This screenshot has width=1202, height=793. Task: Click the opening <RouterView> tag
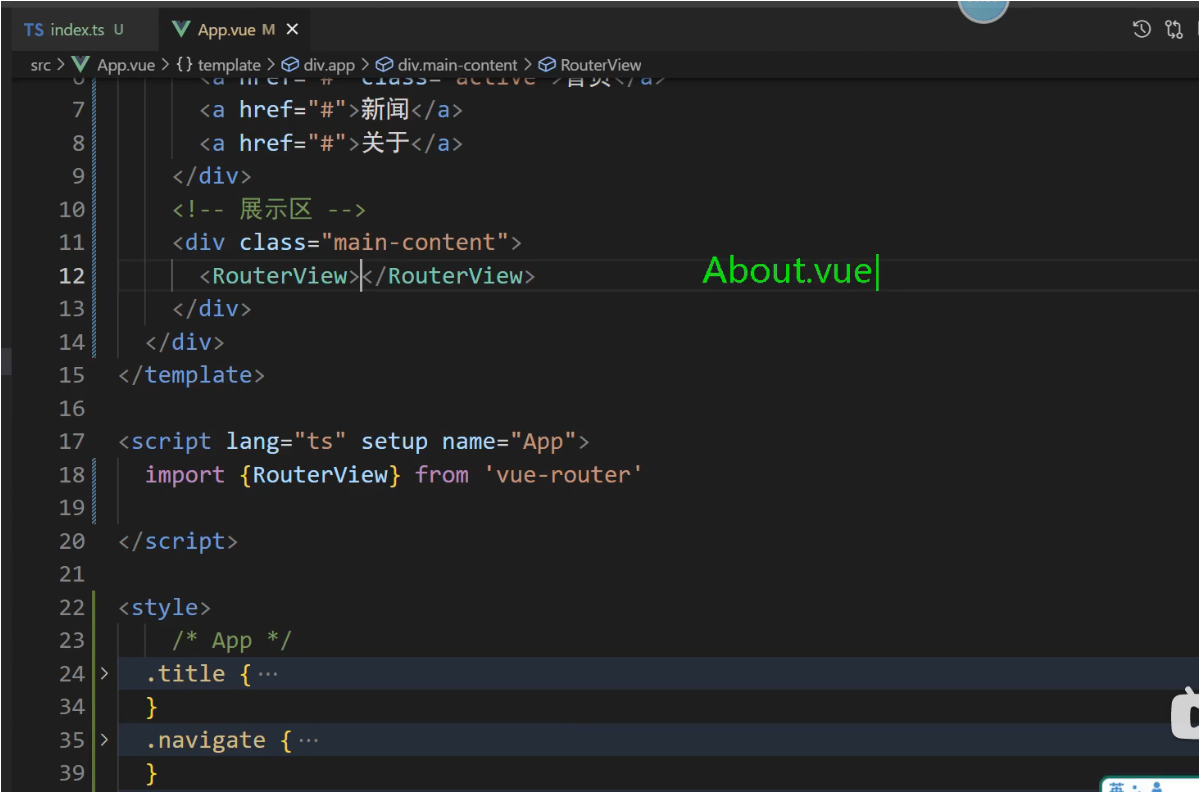pyautogui.click(x=280, y=276)
